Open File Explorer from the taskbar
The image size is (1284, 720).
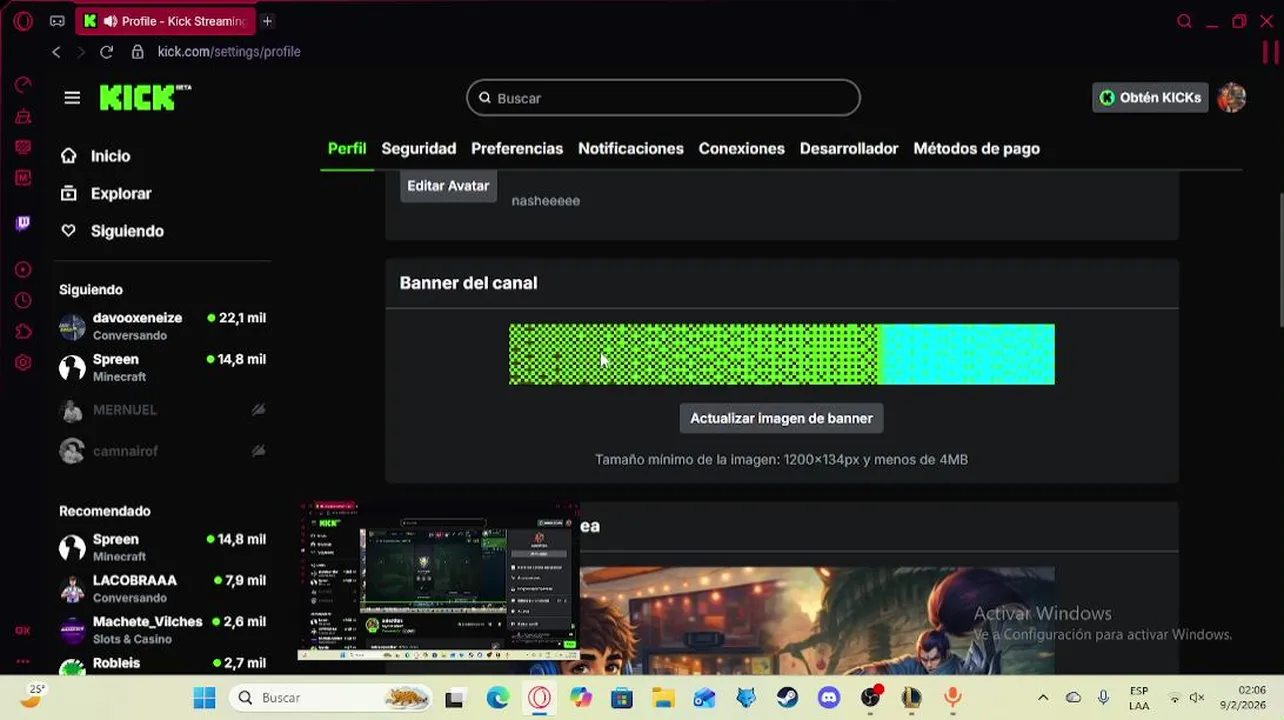(x=663, y=698)
